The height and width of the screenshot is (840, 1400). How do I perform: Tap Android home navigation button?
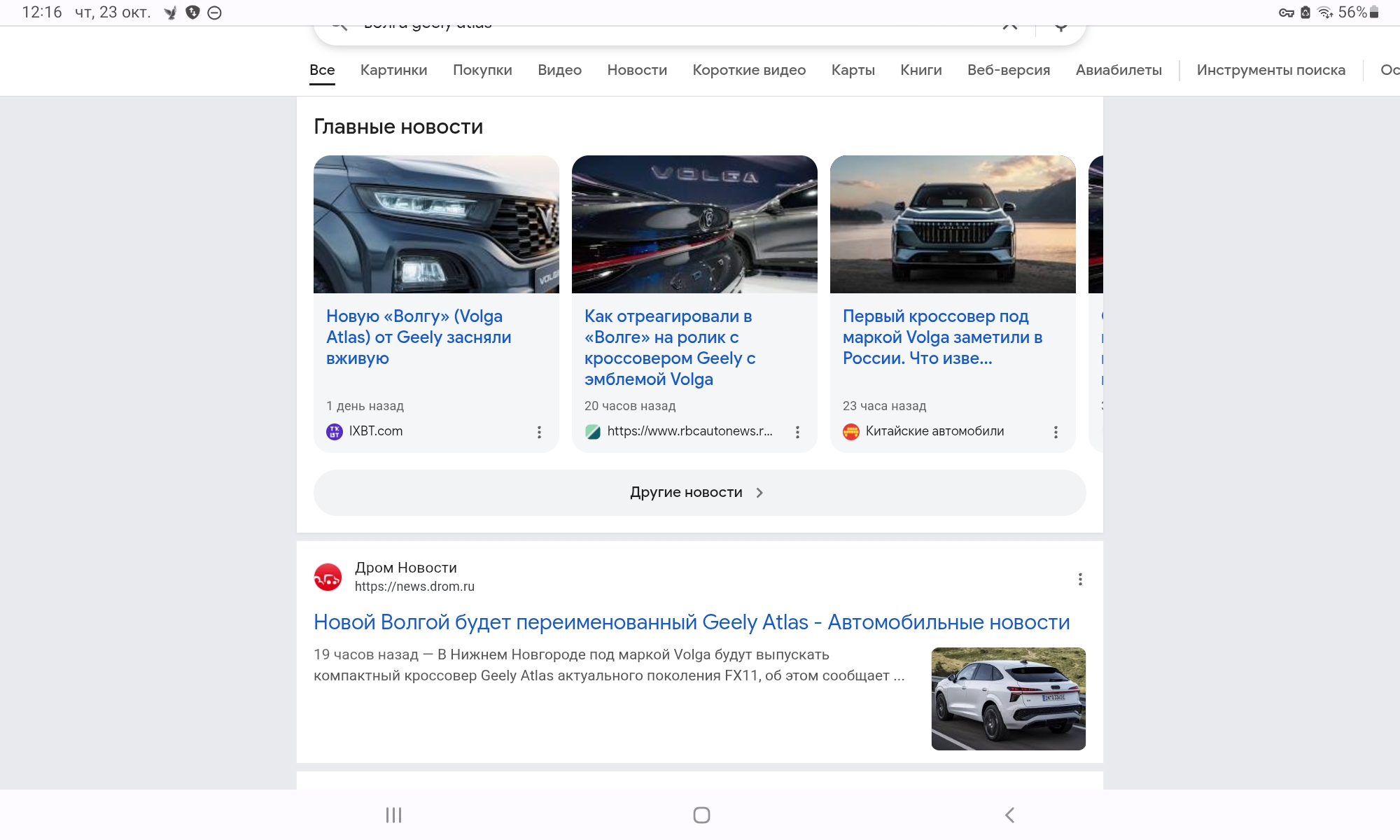point(701,815)
